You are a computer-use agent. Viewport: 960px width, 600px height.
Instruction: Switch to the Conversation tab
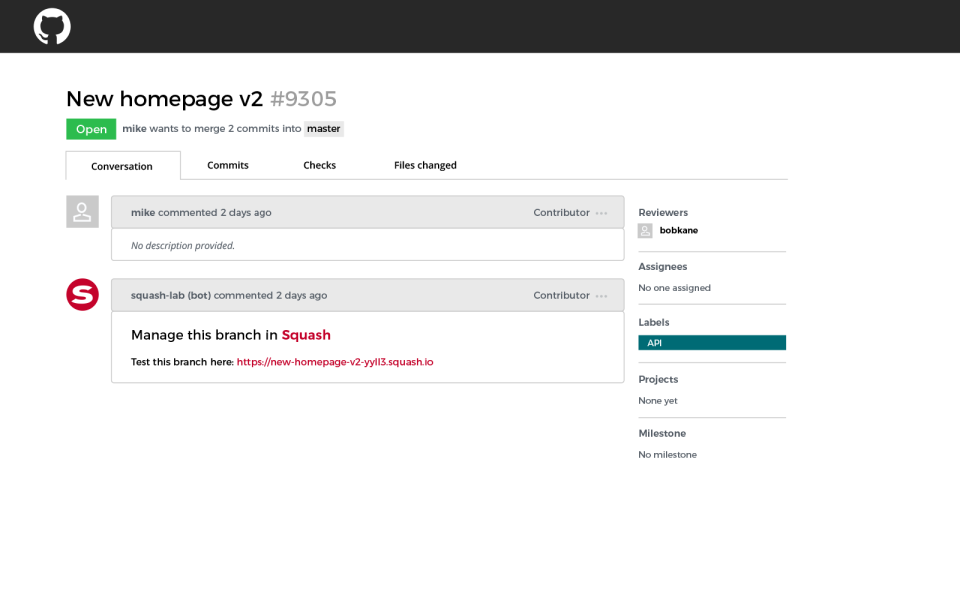pyautogui.click(x=122, y=166)
